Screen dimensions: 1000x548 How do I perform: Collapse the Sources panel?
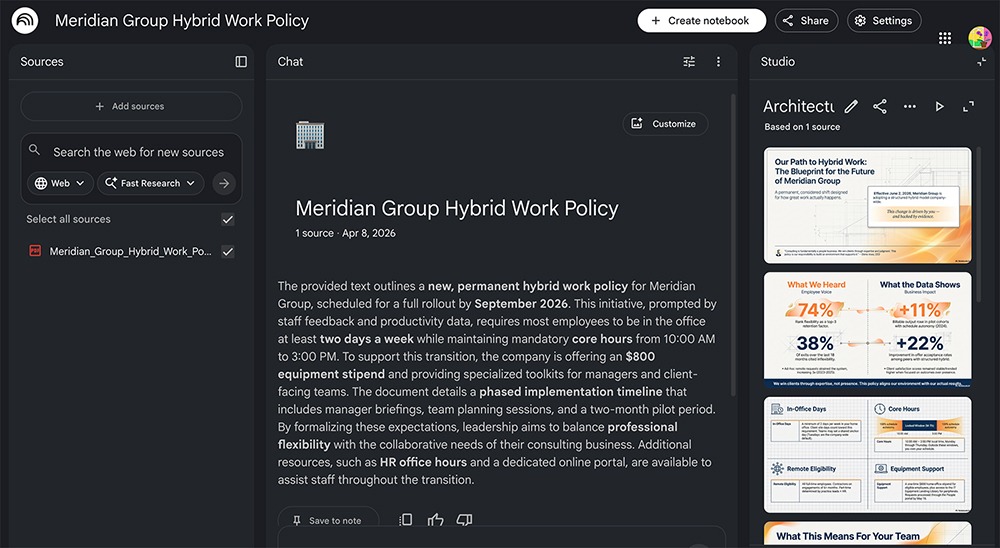coord(241,62)
